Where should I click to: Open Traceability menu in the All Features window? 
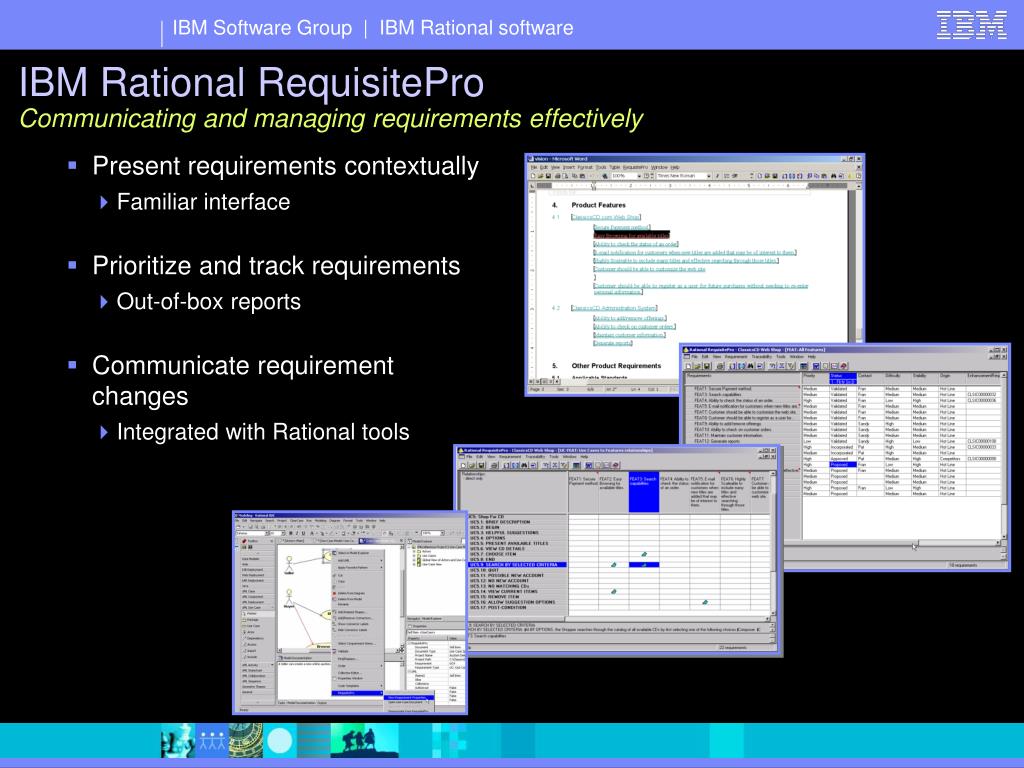pos(761,357)
